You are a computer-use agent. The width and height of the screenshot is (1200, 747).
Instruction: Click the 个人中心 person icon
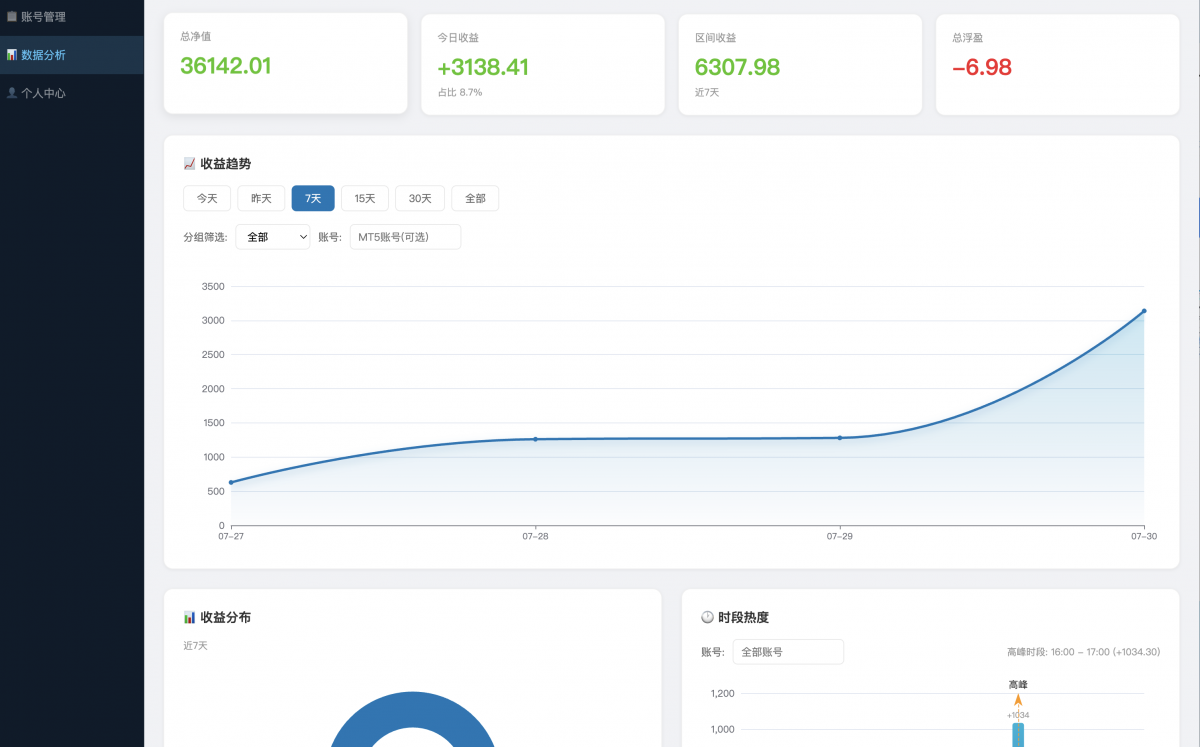[x=12, y=93]
